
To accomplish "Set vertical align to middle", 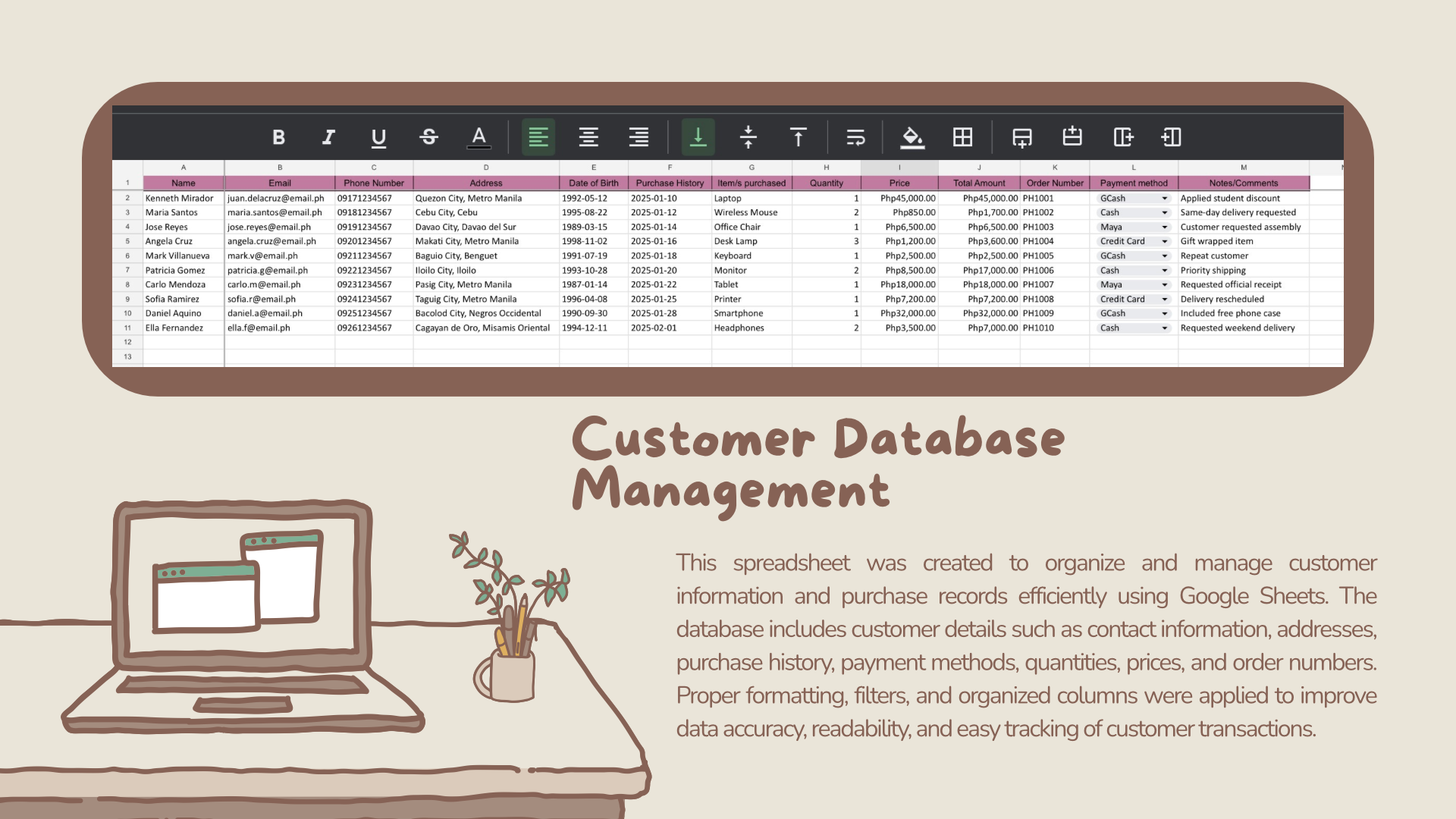I will click(x=748, y=137).
